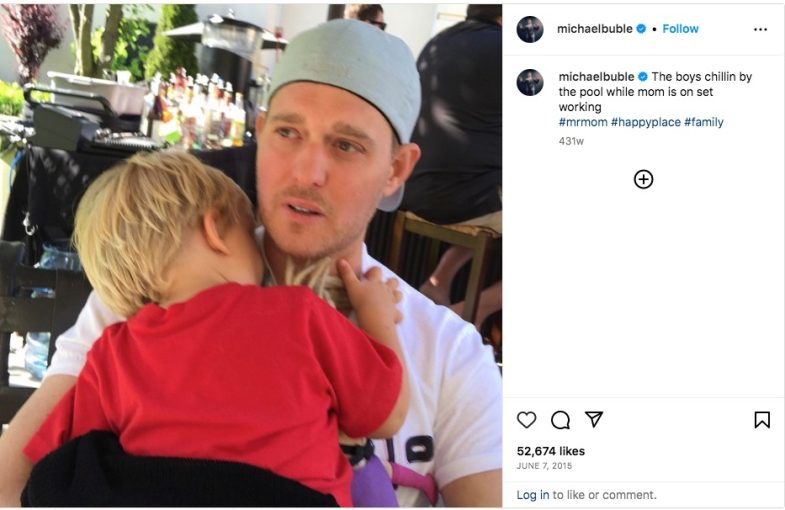Click the header profile avatar

coord(530,29)
